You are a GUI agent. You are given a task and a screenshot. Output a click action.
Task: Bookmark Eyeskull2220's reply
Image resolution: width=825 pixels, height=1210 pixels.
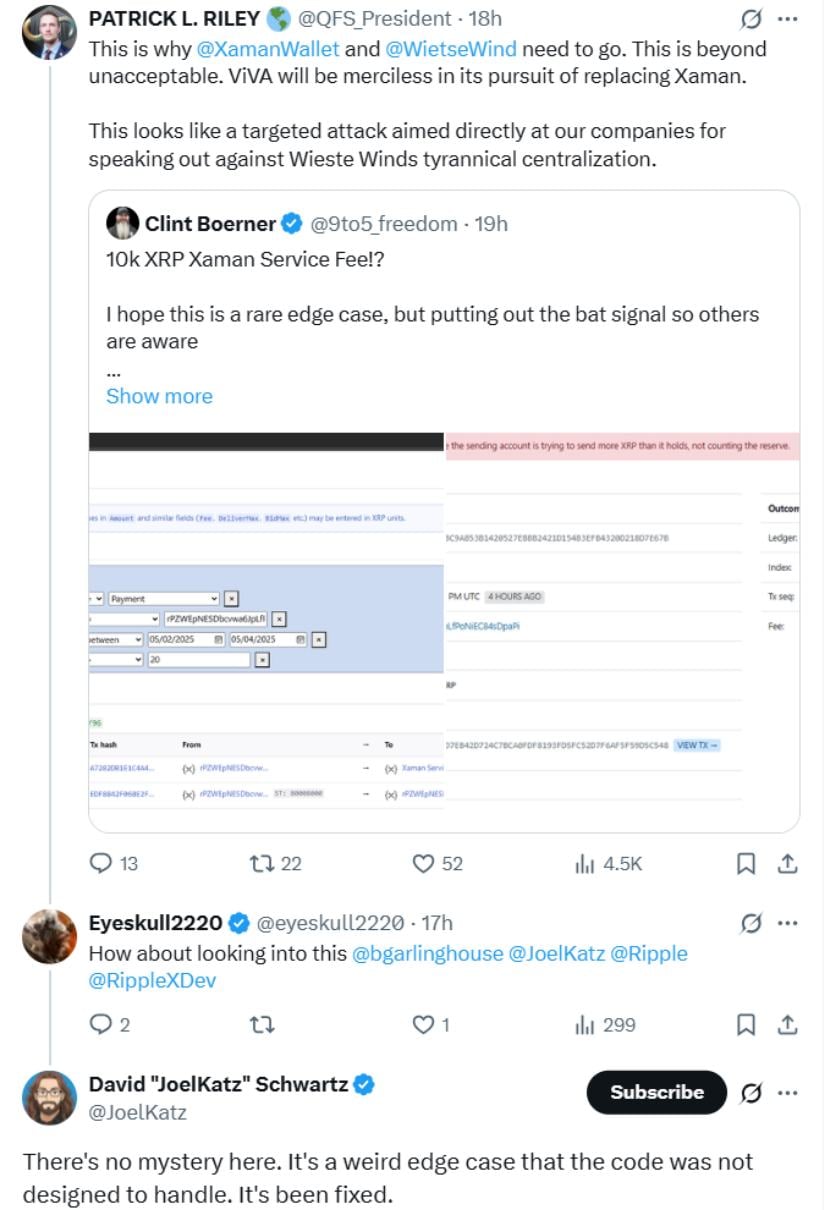[746, 1025]
